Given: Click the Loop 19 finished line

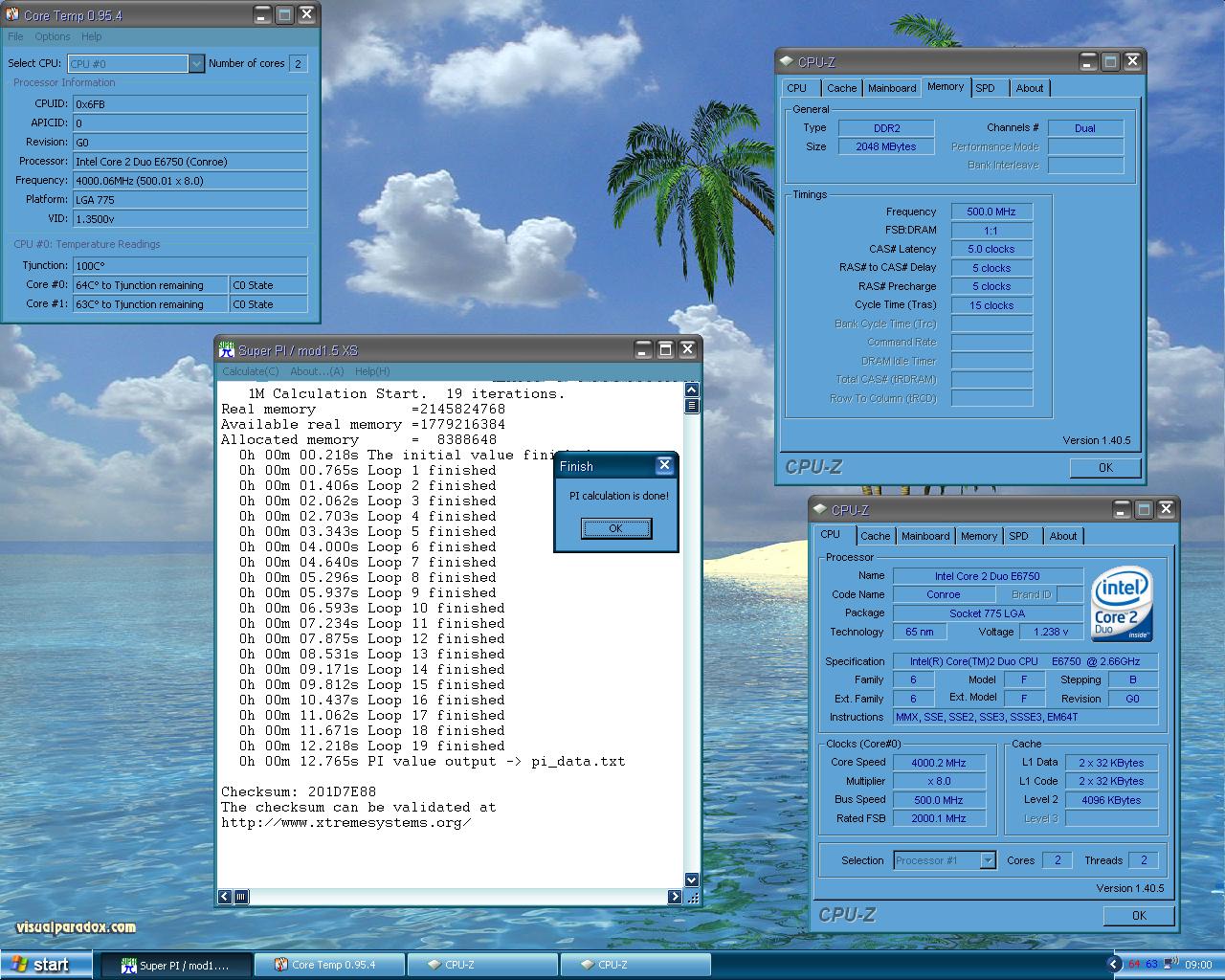Looking at the screenshot, I should [371, 746].
